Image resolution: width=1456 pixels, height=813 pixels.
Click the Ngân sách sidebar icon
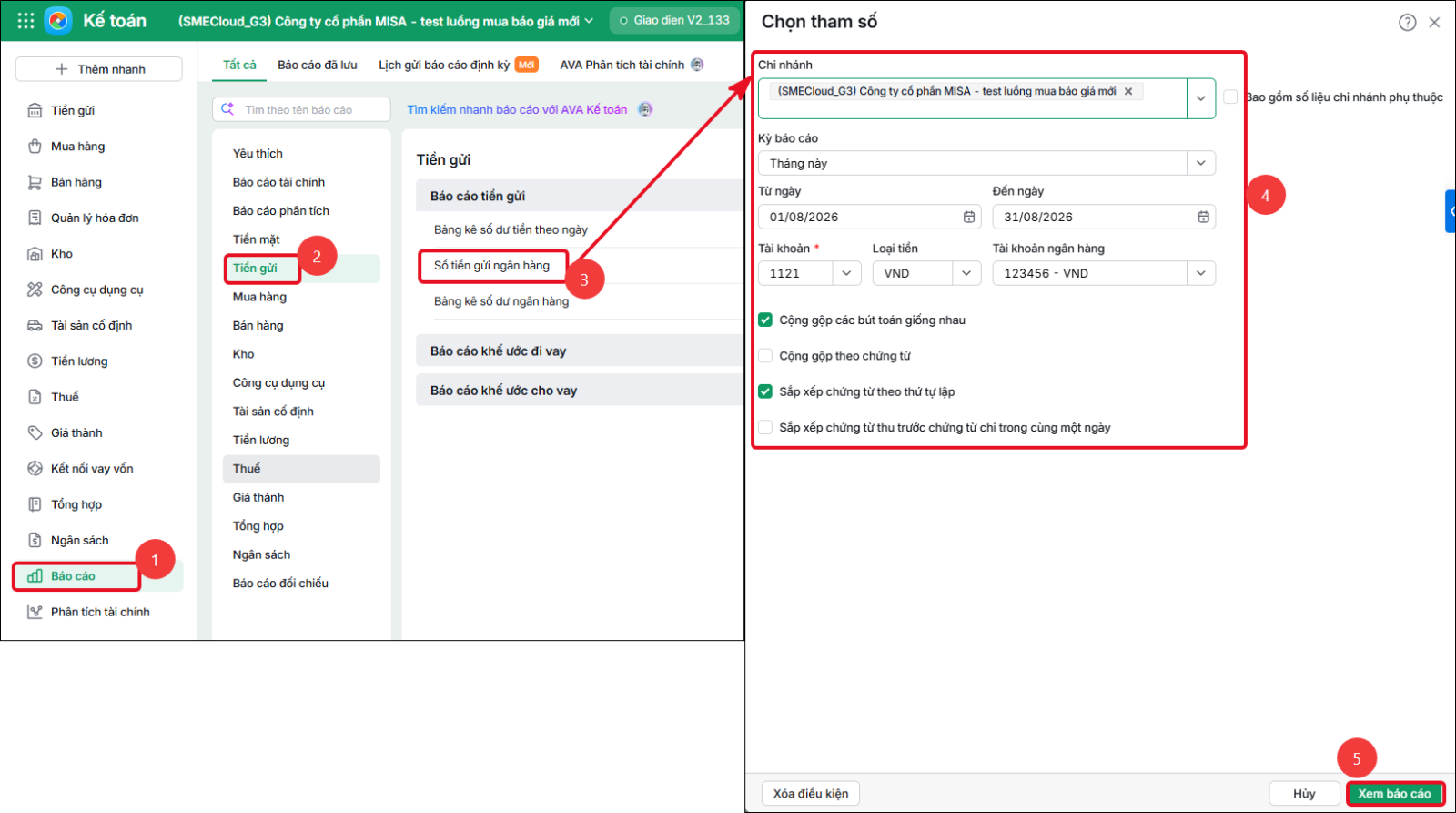[35, 540]
